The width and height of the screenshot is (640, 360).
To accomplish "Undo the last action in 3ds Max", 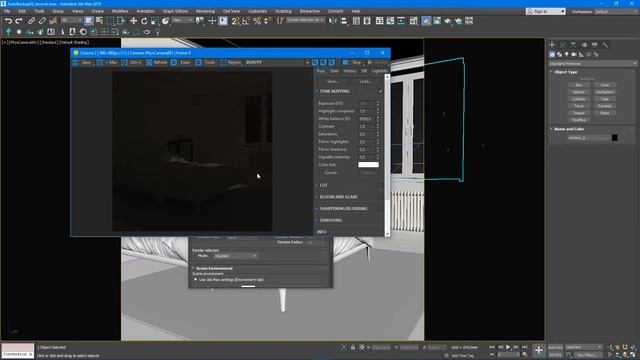I will click(x=8, y=21).
